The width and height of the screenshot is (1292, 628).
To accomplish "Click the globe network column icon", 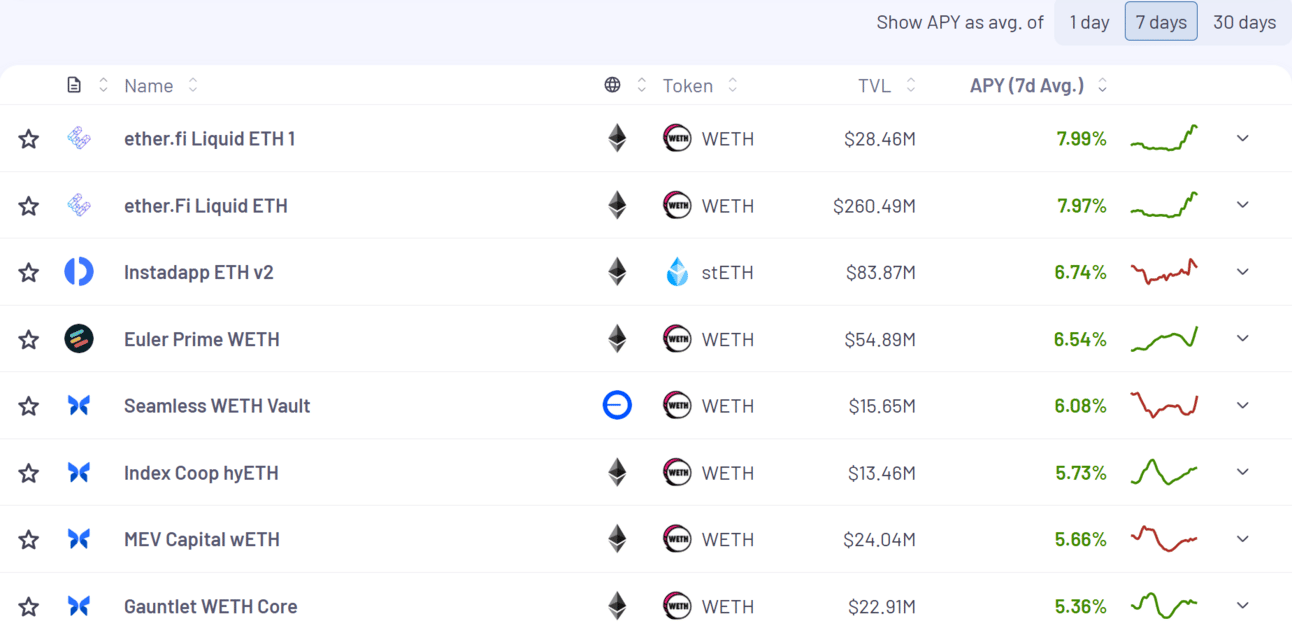I will (x=613, y=85).
